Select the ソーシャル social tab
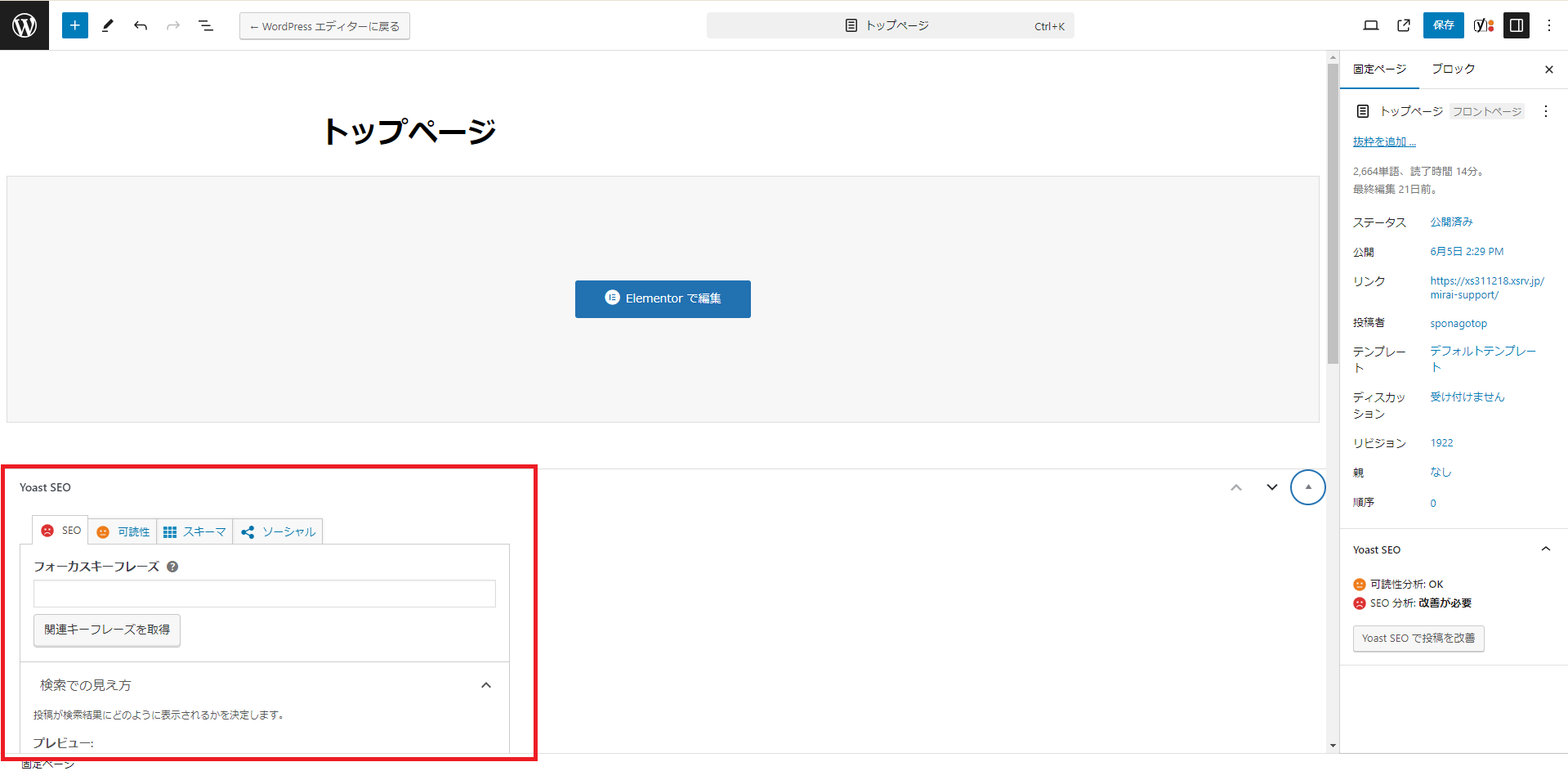The width and height of the screenshot is (1568, 771). click(x=278, y=532)
